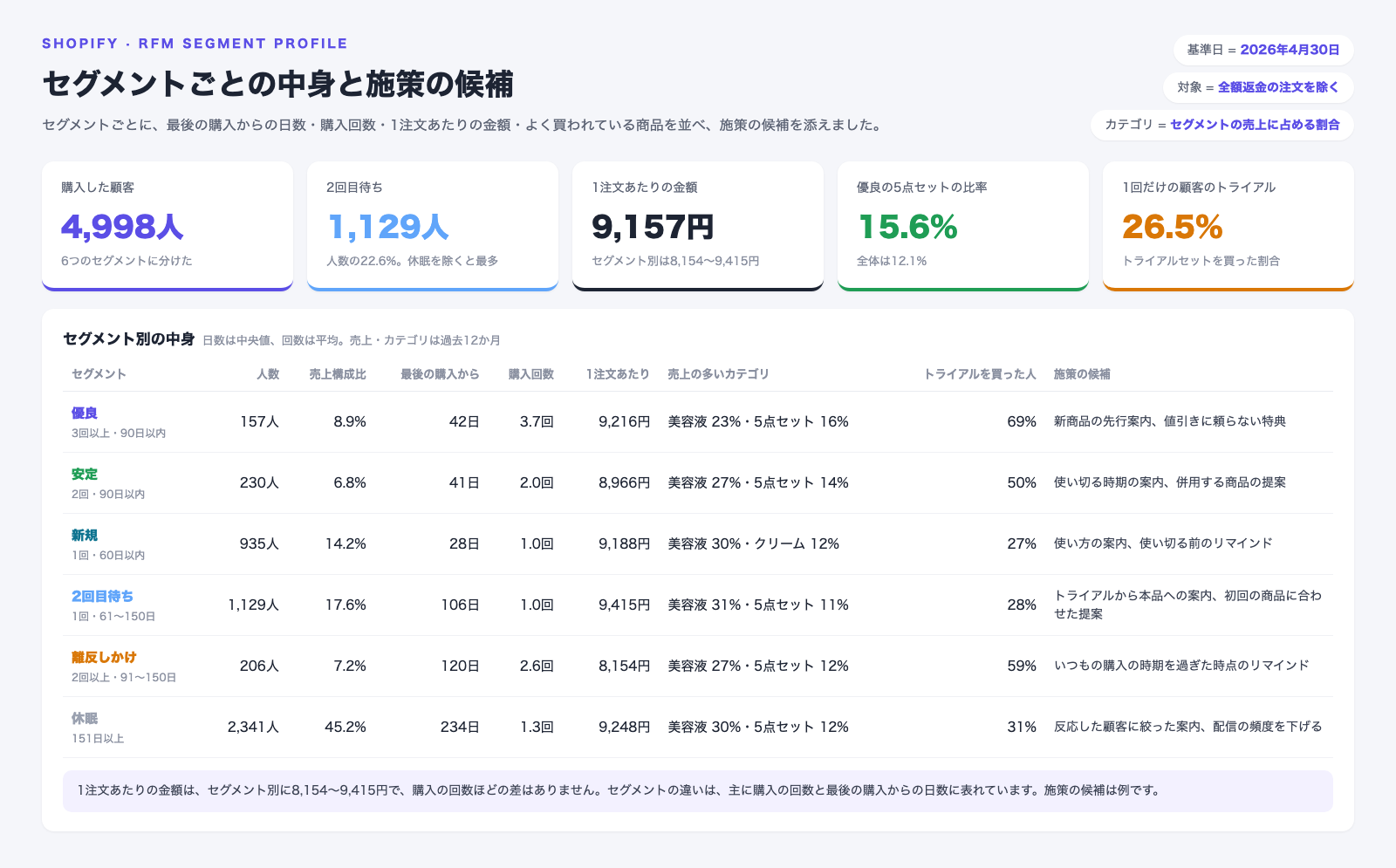Click 使い切る時期の案内、併用する商品の提案 text
This screenshot has width=1396, height=868.
(1170, 483)
